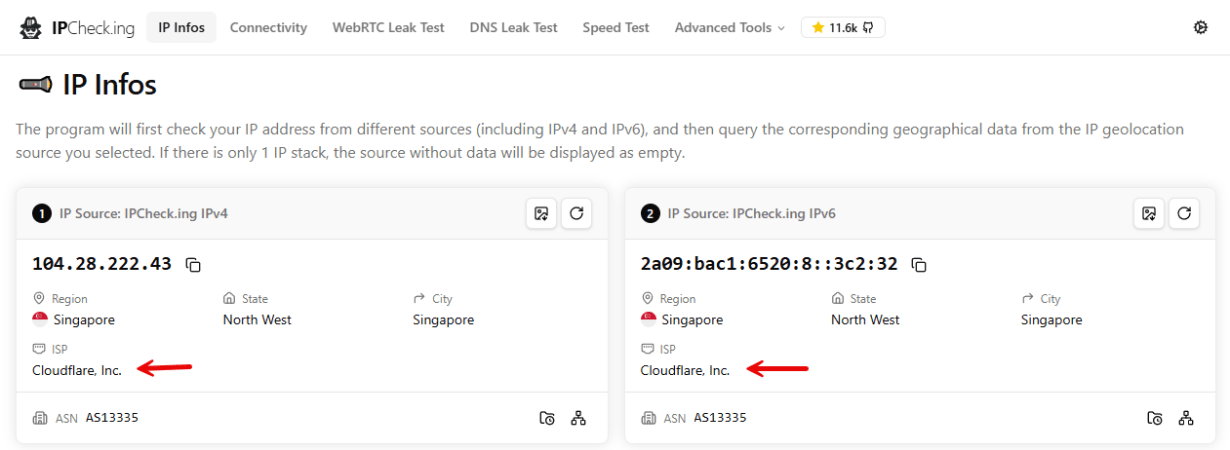
Task: Open the WebRTC Leak Test tab
Action: click(388, 28)
